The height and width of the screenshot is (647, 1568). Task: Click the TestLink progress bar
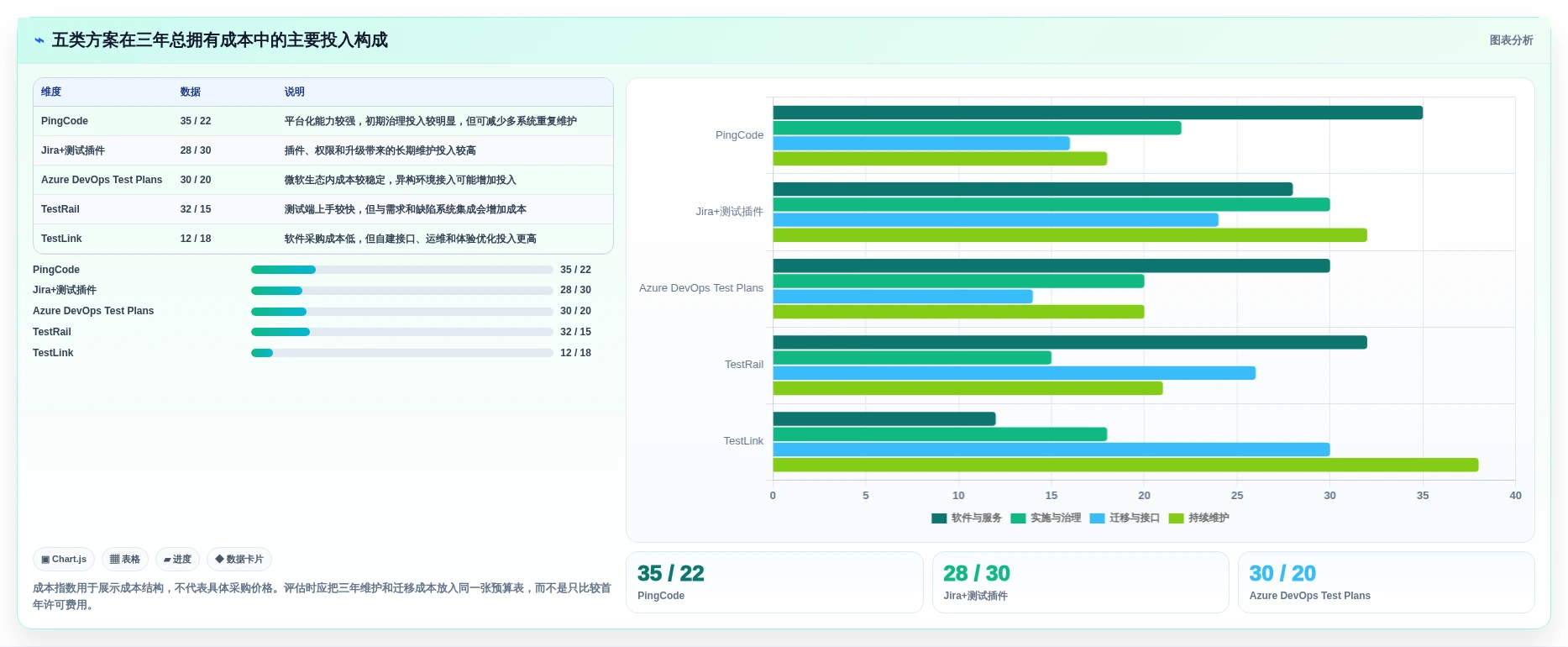point(401,353)
